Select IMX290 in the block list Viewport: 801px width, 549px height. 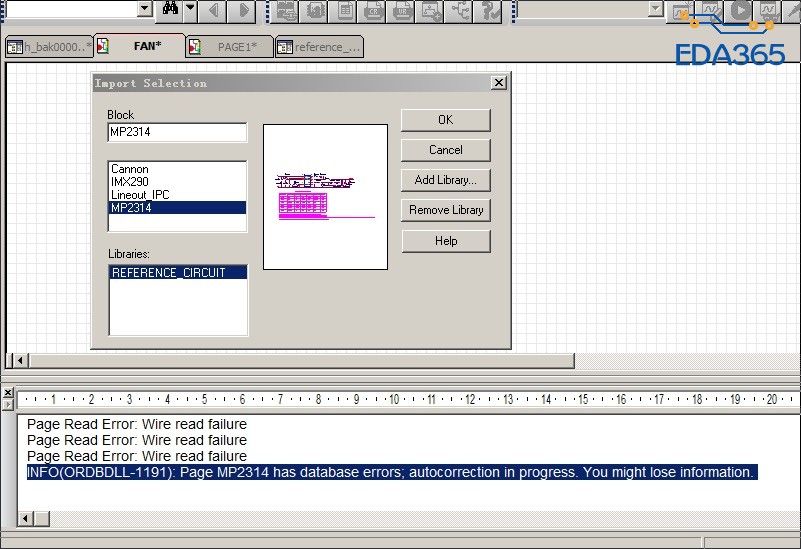click(x=177, y=182)
